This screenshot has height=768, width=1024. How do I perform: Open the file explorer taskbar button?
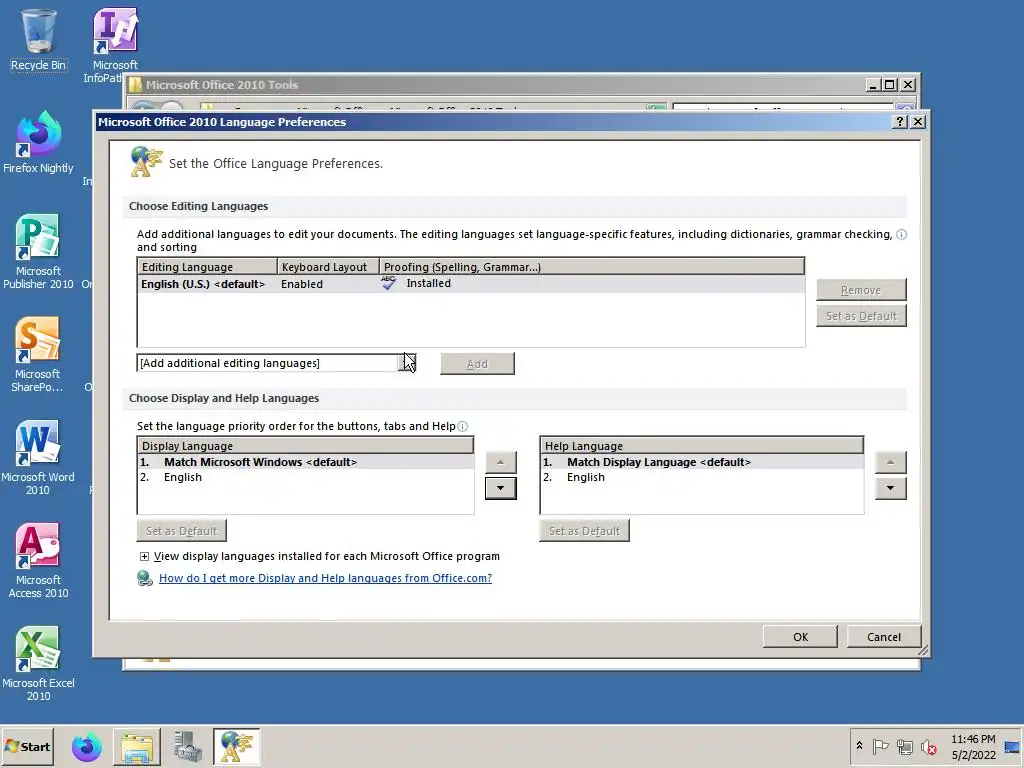[136, 747]
